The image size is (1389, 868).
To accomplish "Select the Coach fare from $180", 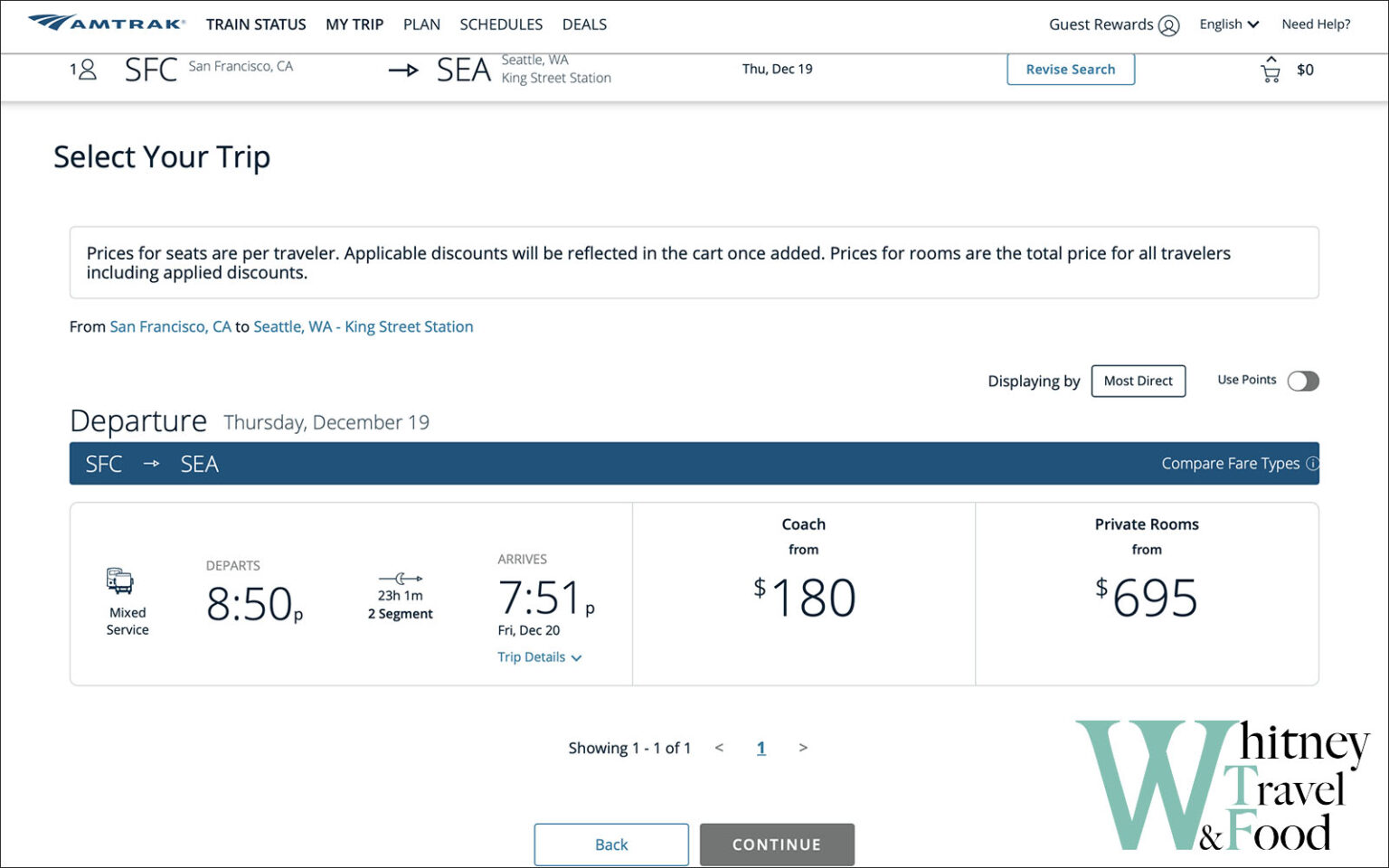I will click(804, 594).
